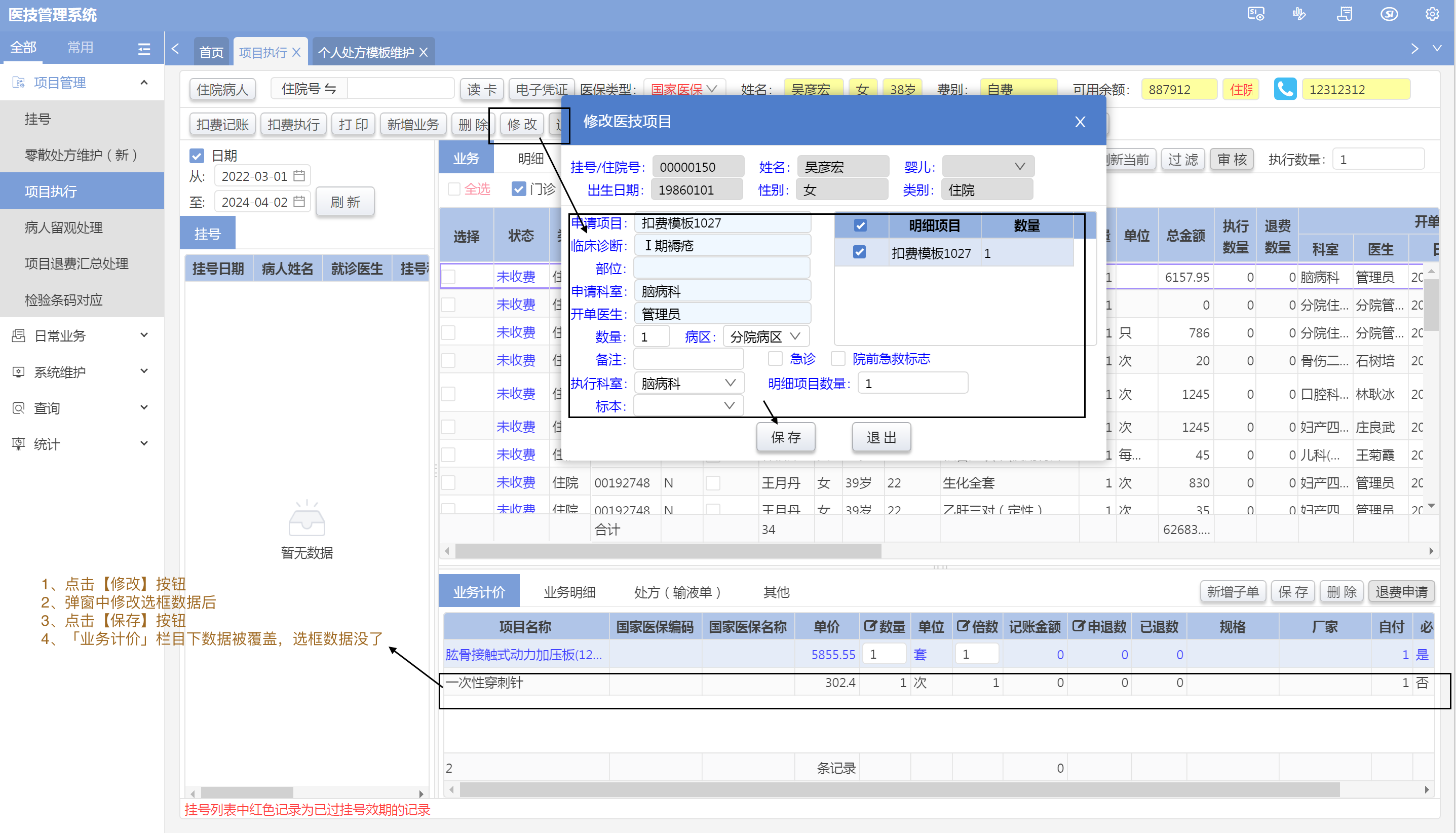1456x833 pixels.
Task: Open the calendar icon for start date
Action: tap(299, 176)
